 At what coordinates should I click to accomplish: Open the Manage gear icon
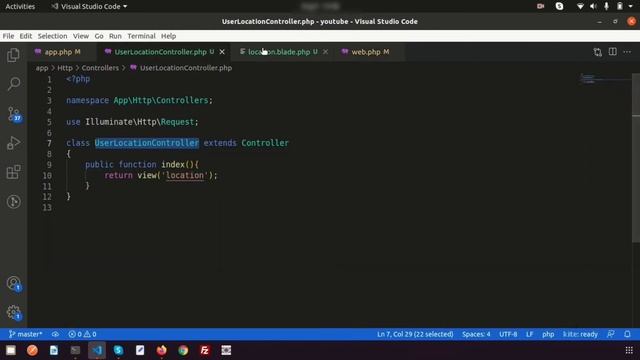(14, 312)
